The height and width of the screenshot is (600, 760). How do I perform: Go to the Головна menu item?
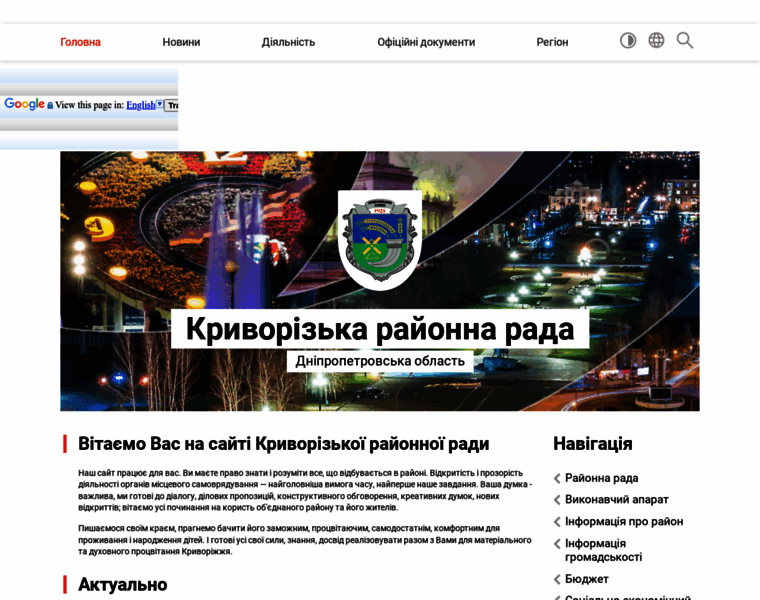click(x=80, y=42)
